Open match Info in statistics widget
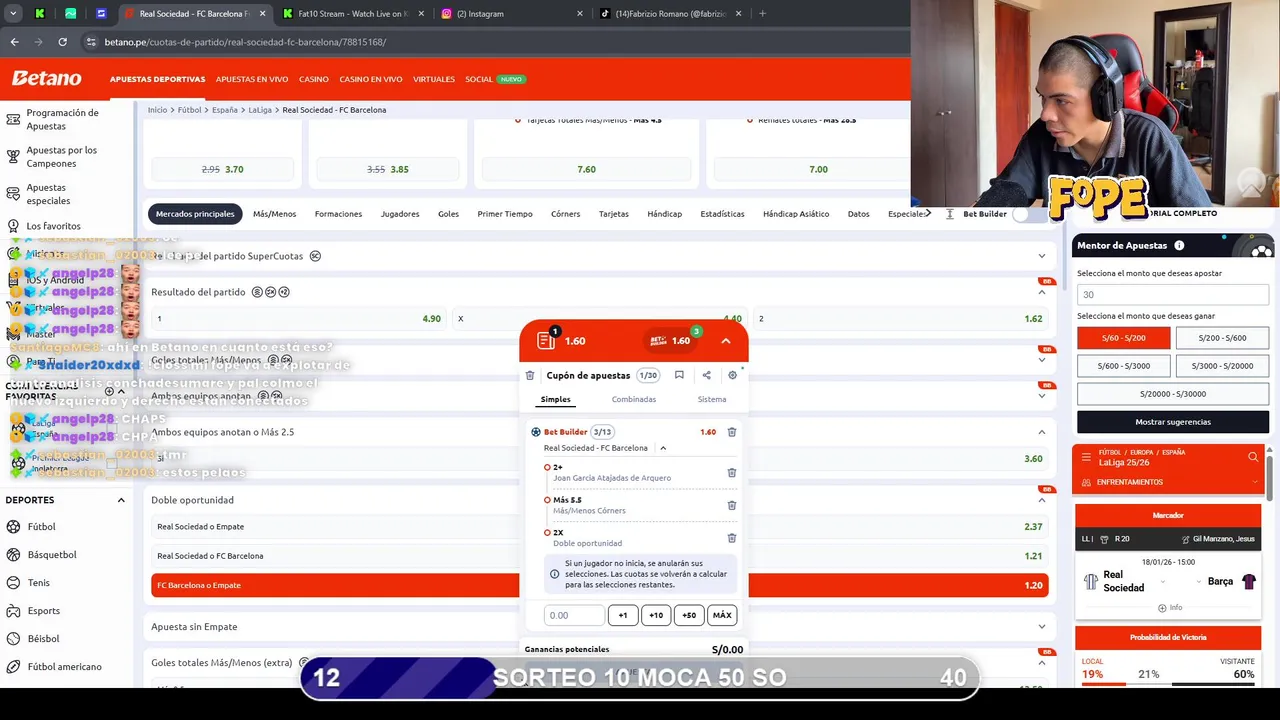Screen dimensions: 1280x720 pyautogui.click(x=1170, y=607)
